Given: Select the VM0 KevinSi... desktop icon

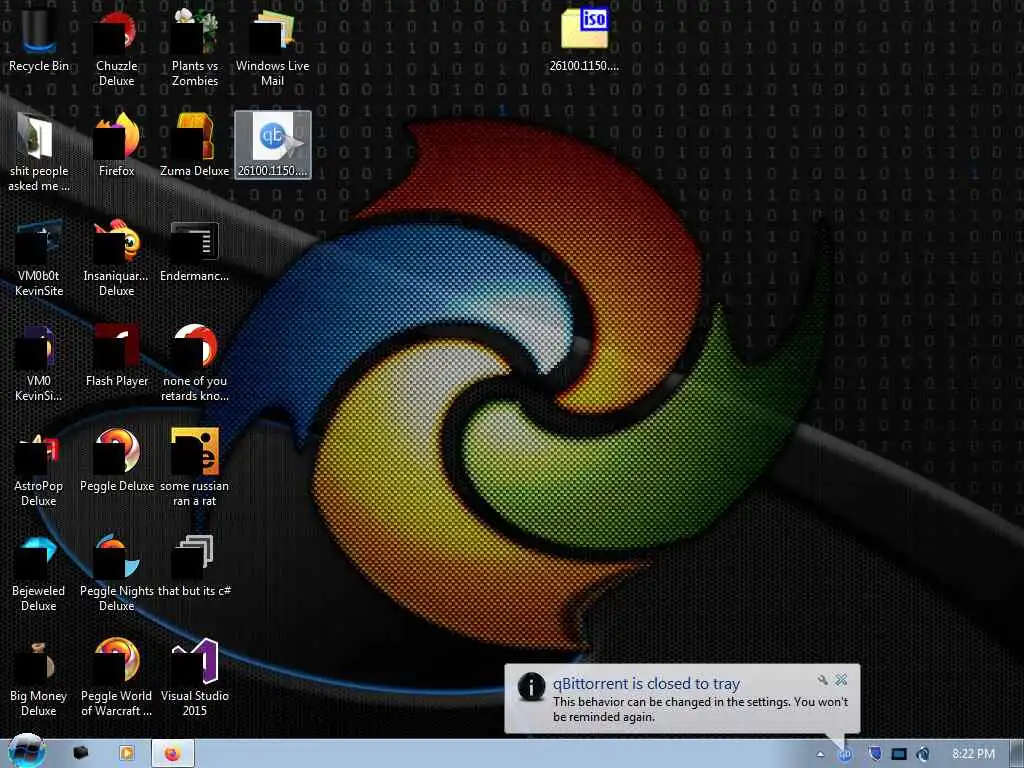Looking at the screenshot, I should (x=39, y=362).
